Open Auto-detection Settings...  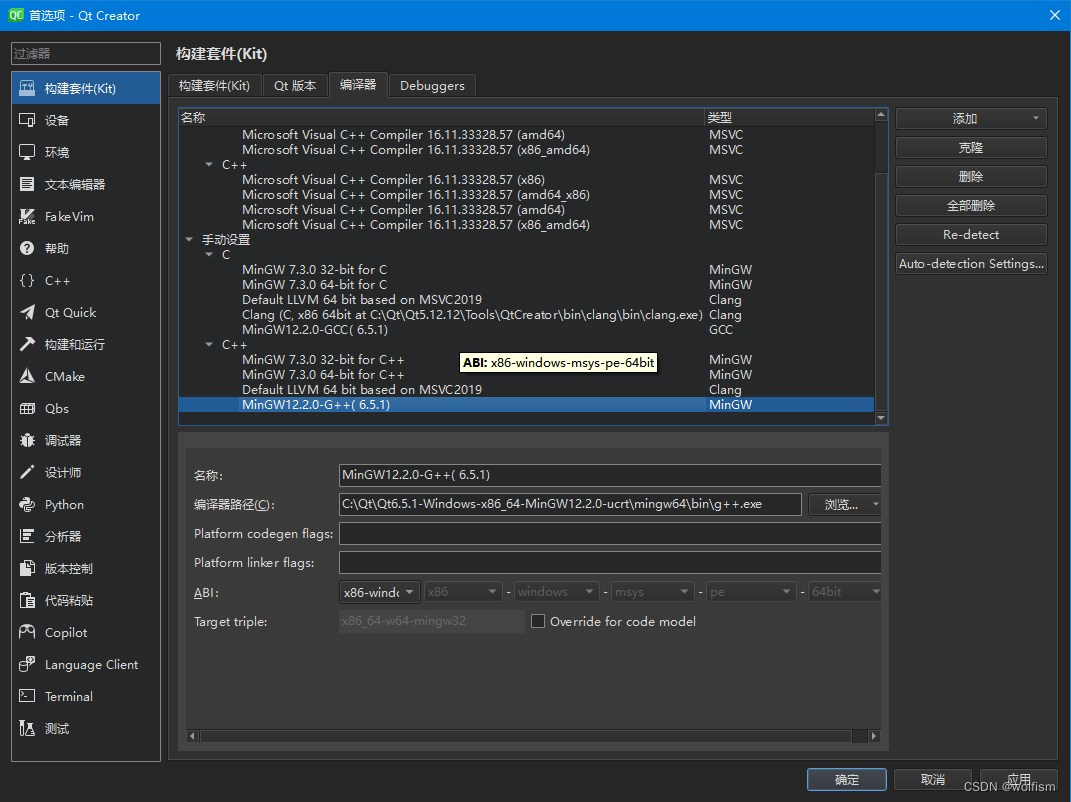(971, 264)
